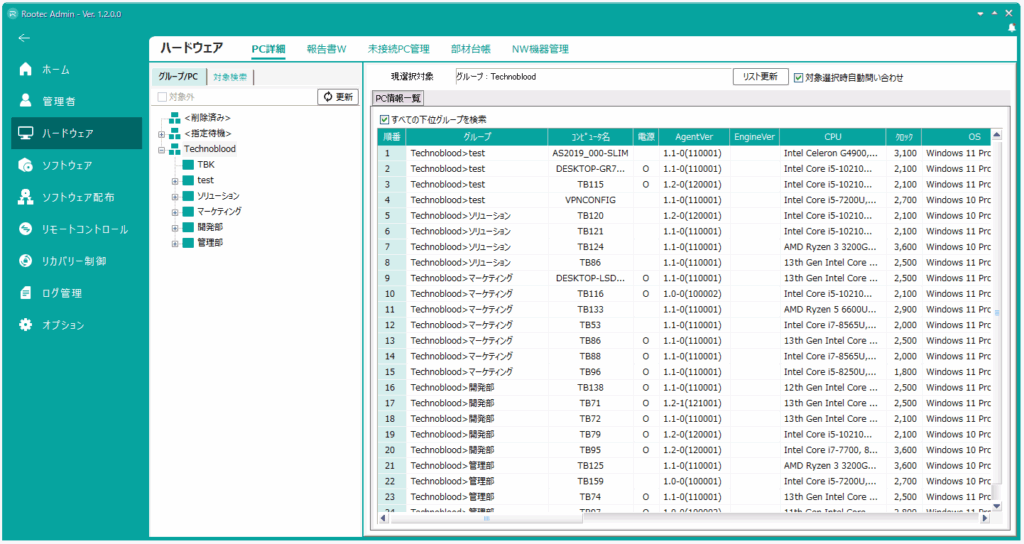
Task: Click the Remote Control icon
Action: click(x=26, y=229)
